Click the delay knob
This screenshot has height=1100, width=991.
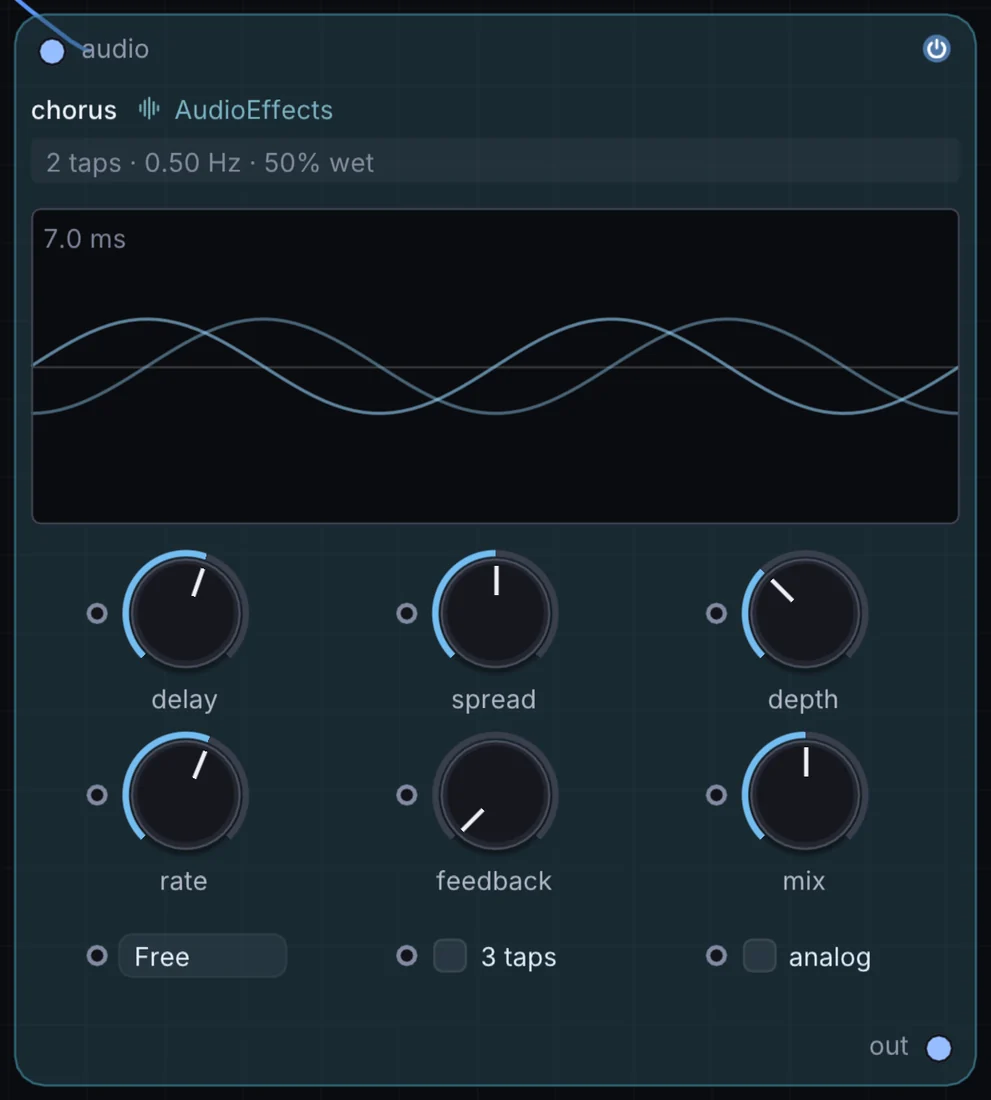[x=185, y=612]
